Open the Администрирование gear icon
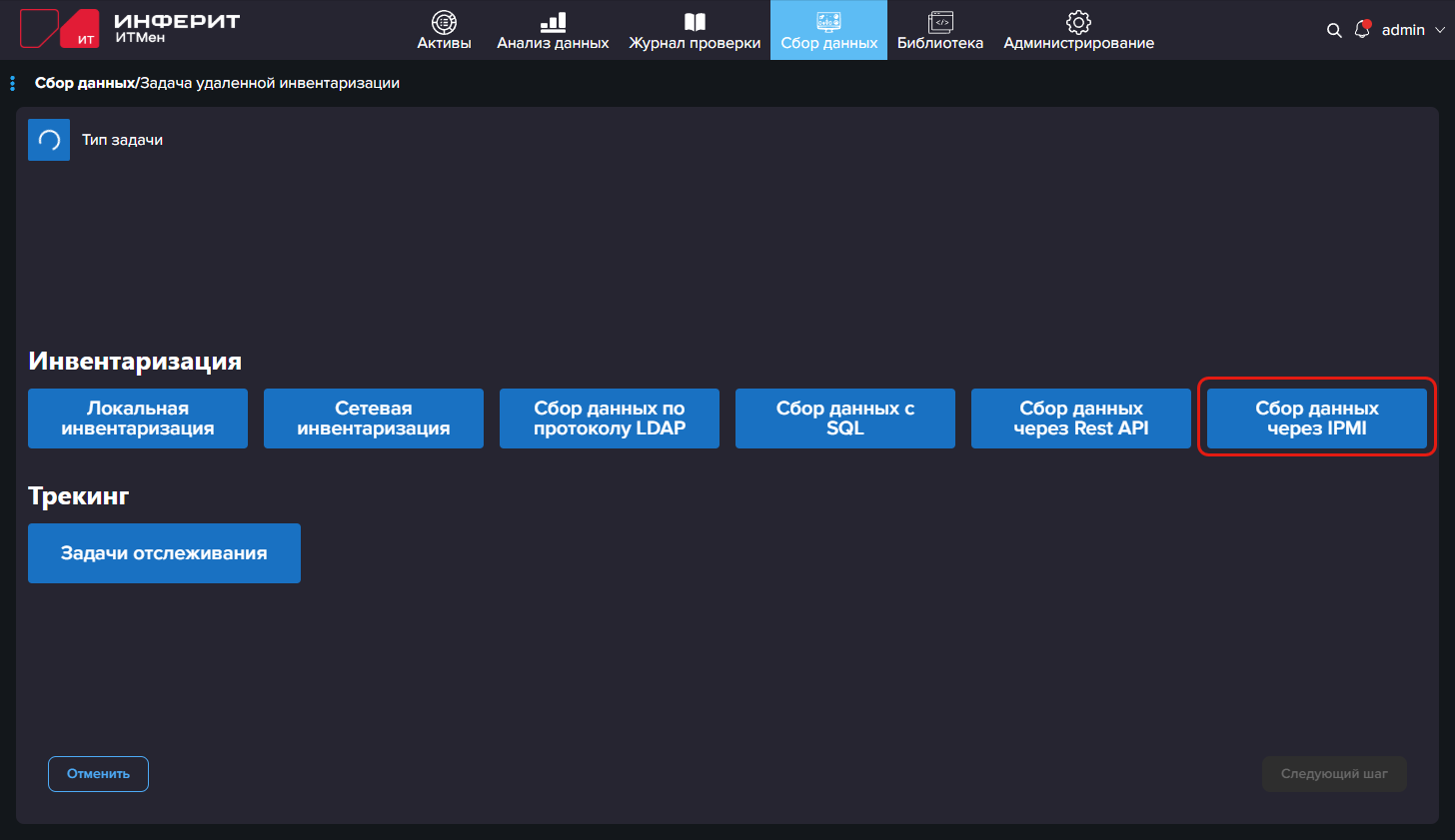1455x840 pixels. 1078,22
